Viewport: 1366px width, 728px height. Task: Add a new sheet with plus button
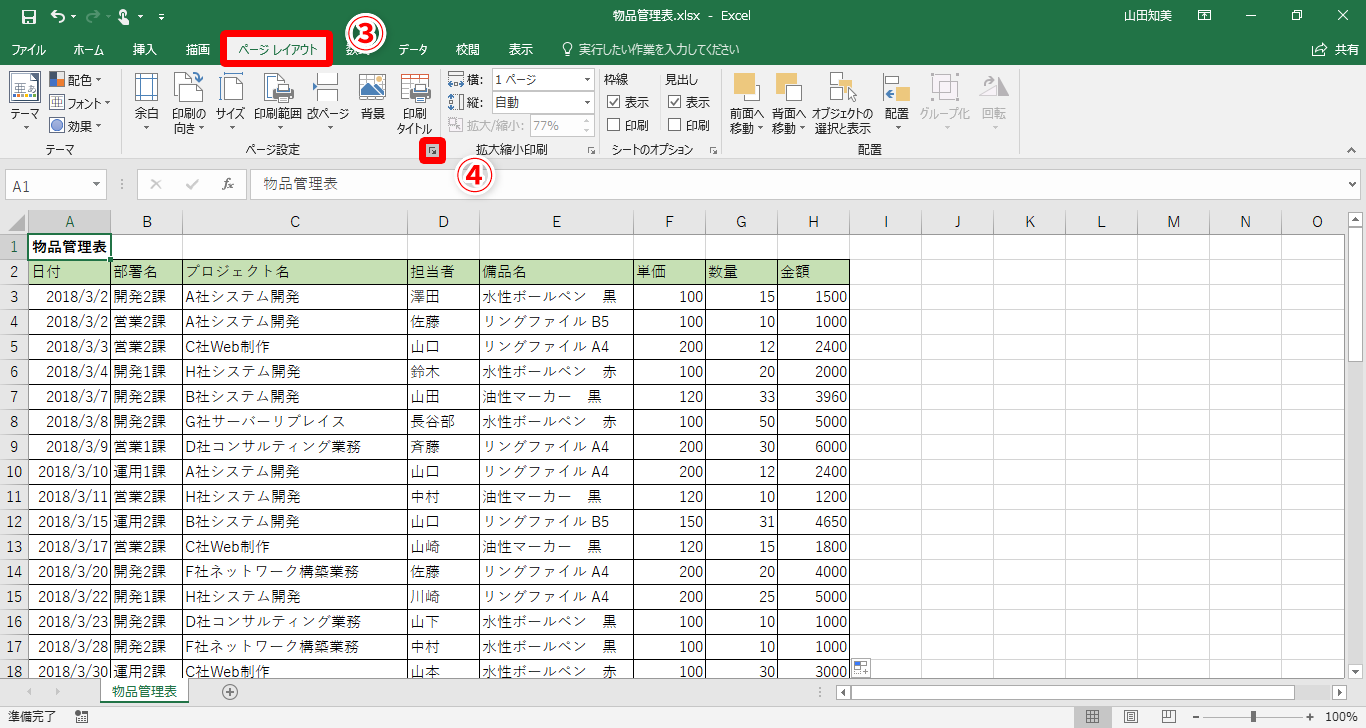tap(230, 691)
